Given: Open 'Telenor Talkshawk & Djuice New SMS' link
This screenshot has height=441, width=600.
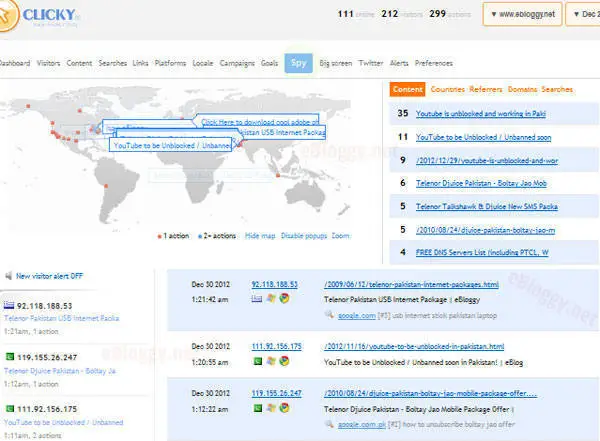Looking at the screenshot, I should 487,207.
